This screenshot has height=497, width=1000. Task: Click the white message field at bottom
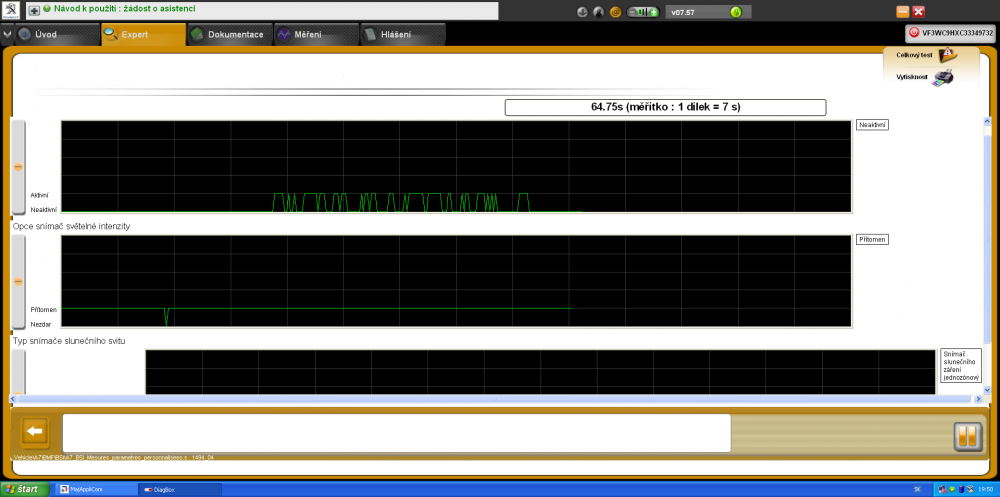click(x=396, y=433)
